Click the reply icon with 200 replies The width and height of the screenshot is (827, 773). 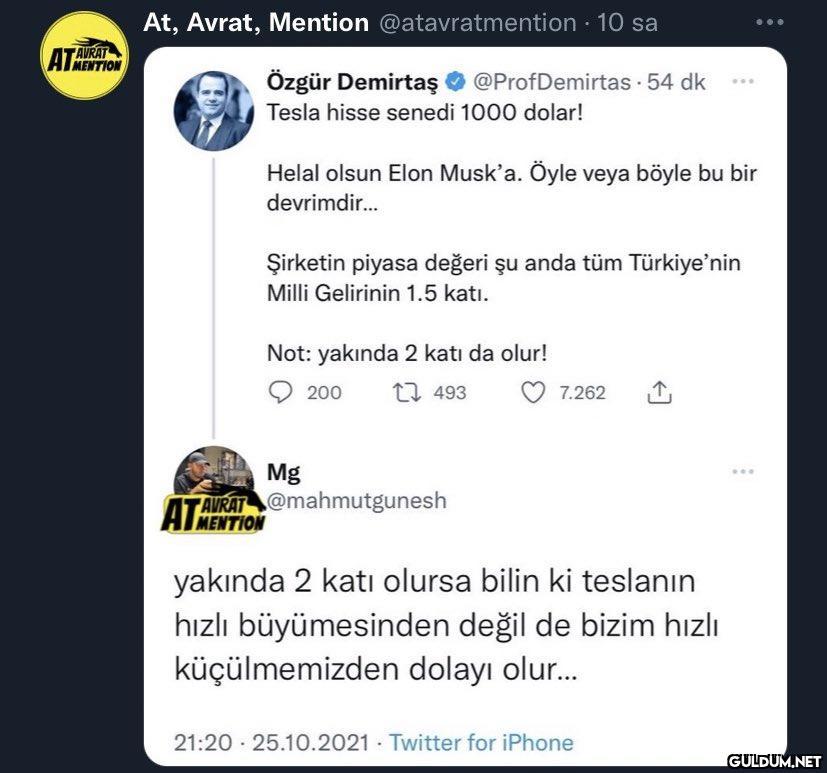(x=279, y=393)
